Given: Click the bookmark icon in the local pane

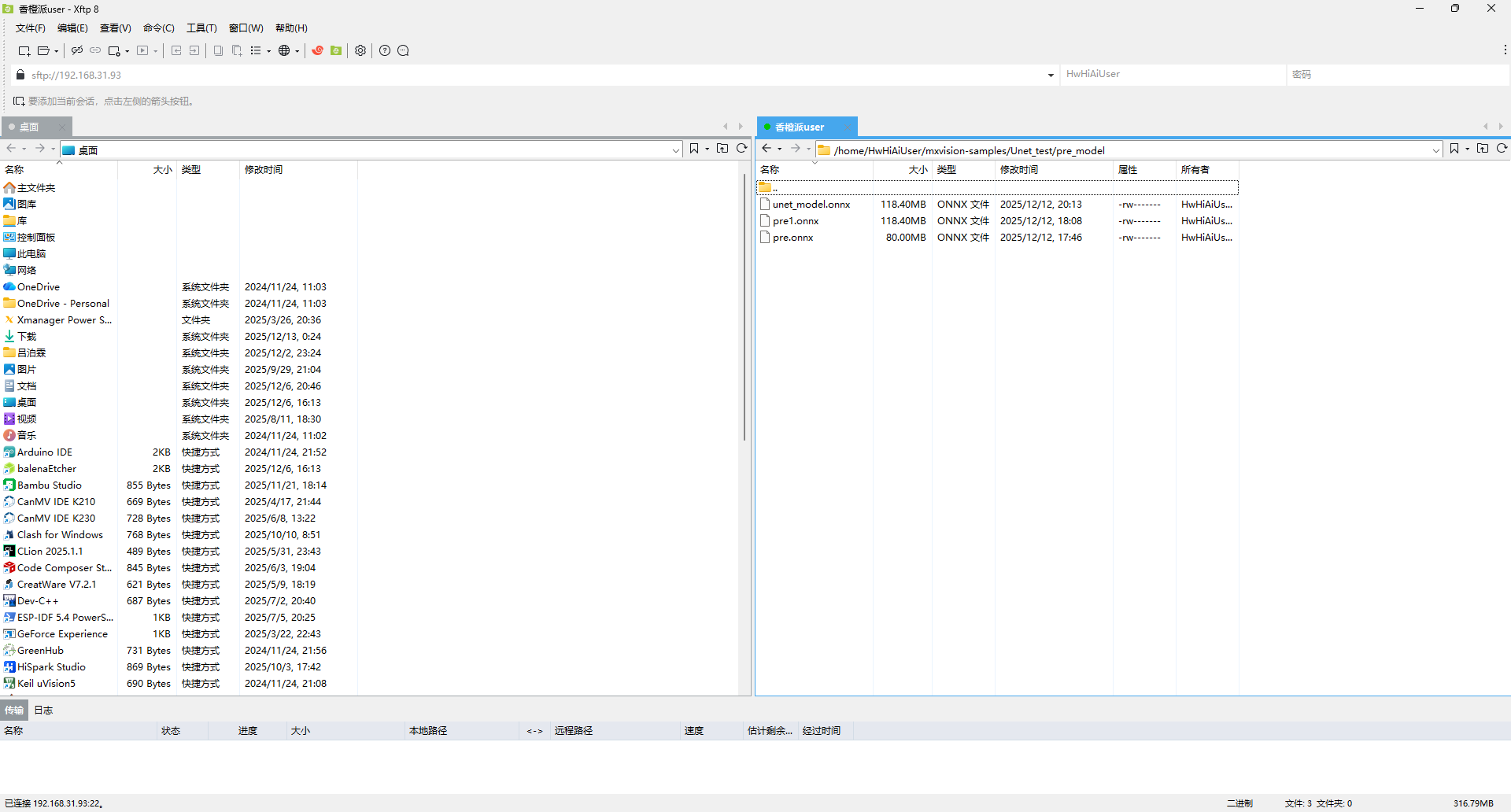Looking at the screenshot, I should tap(694, 149).
